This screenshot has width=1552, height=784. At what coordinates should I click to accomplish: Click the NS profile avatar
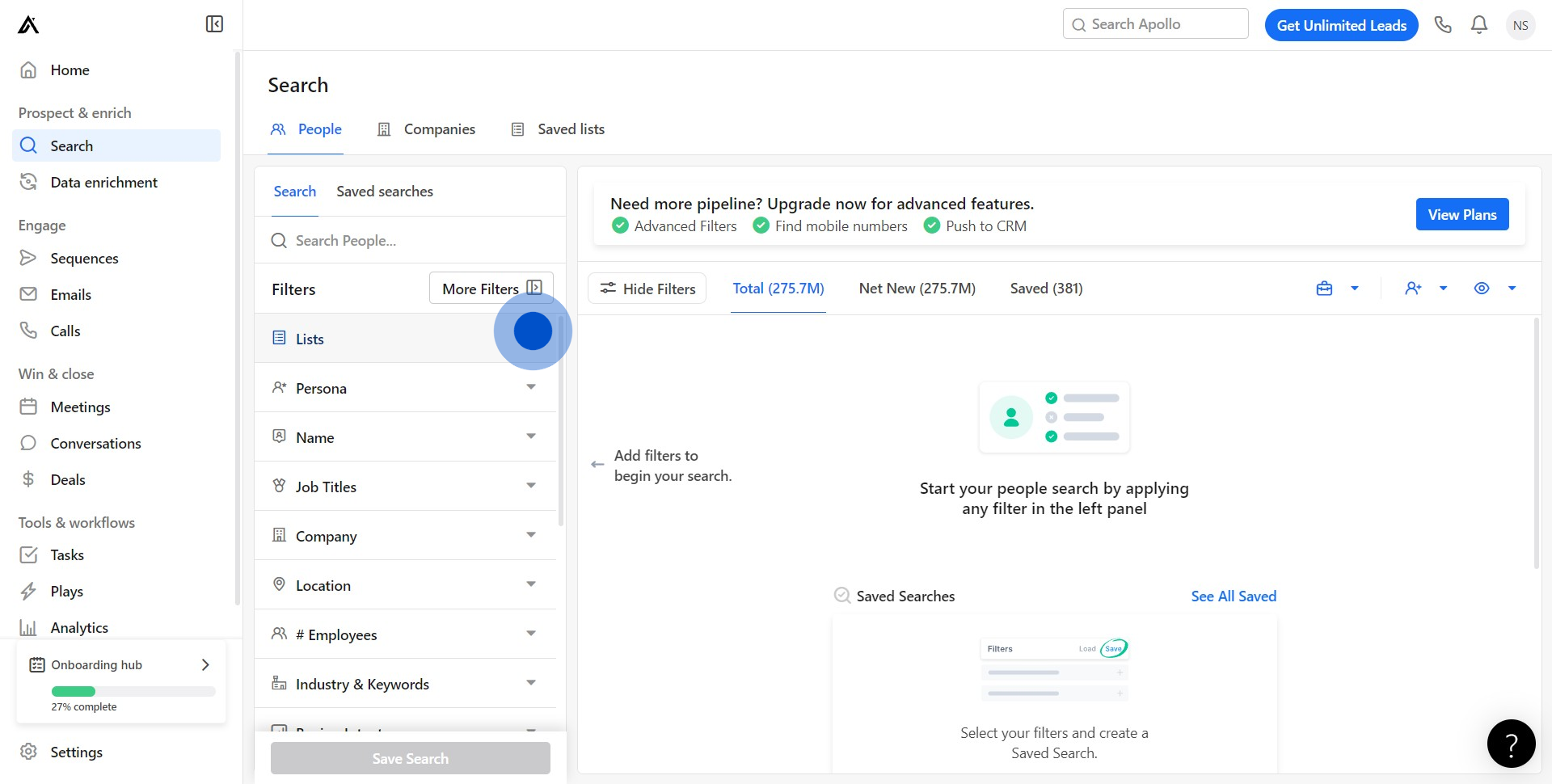[1520, 25]
